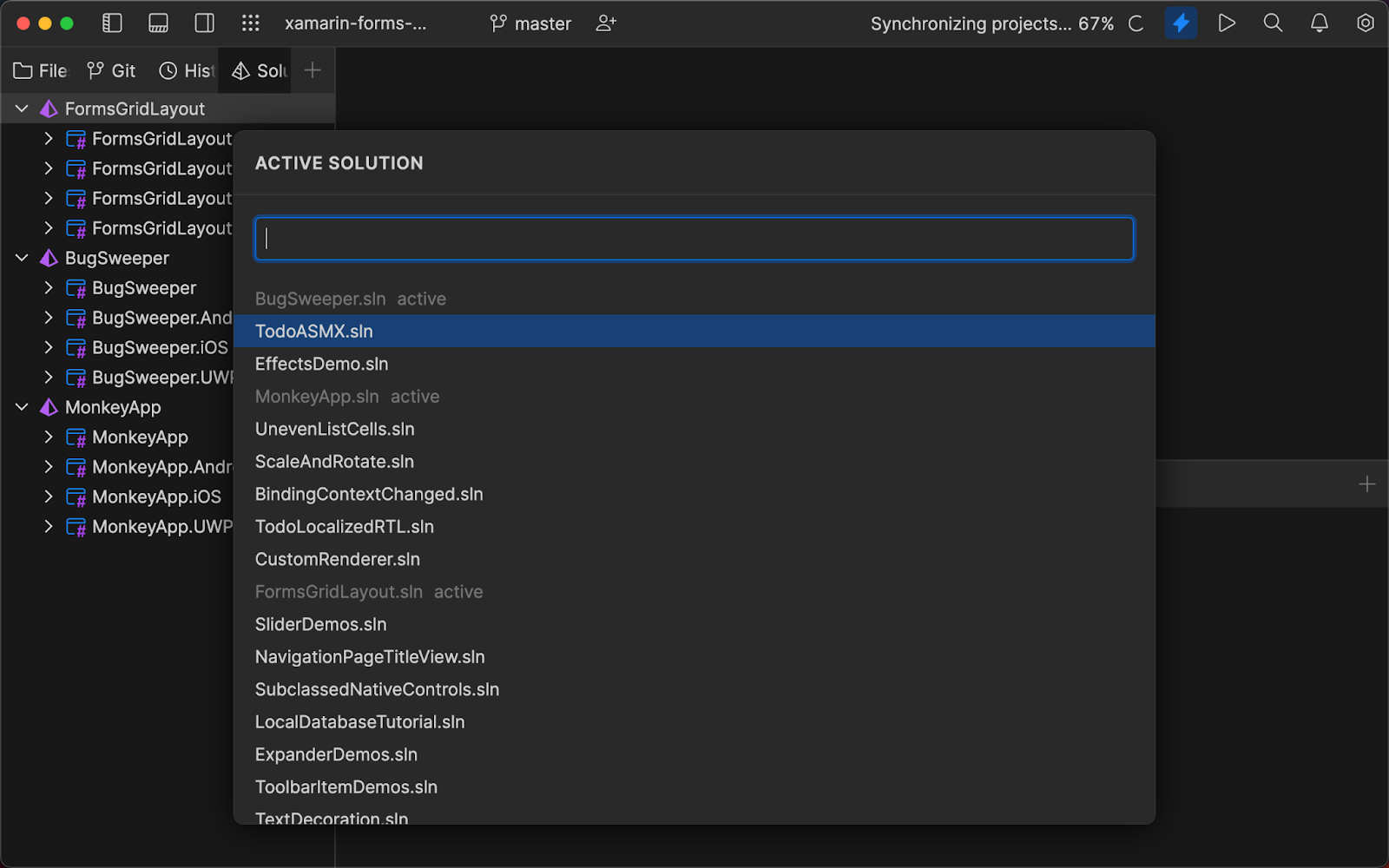1389x868 pixels.
Task: Click the BugSweeper solution icon
Action: (49, 258)
